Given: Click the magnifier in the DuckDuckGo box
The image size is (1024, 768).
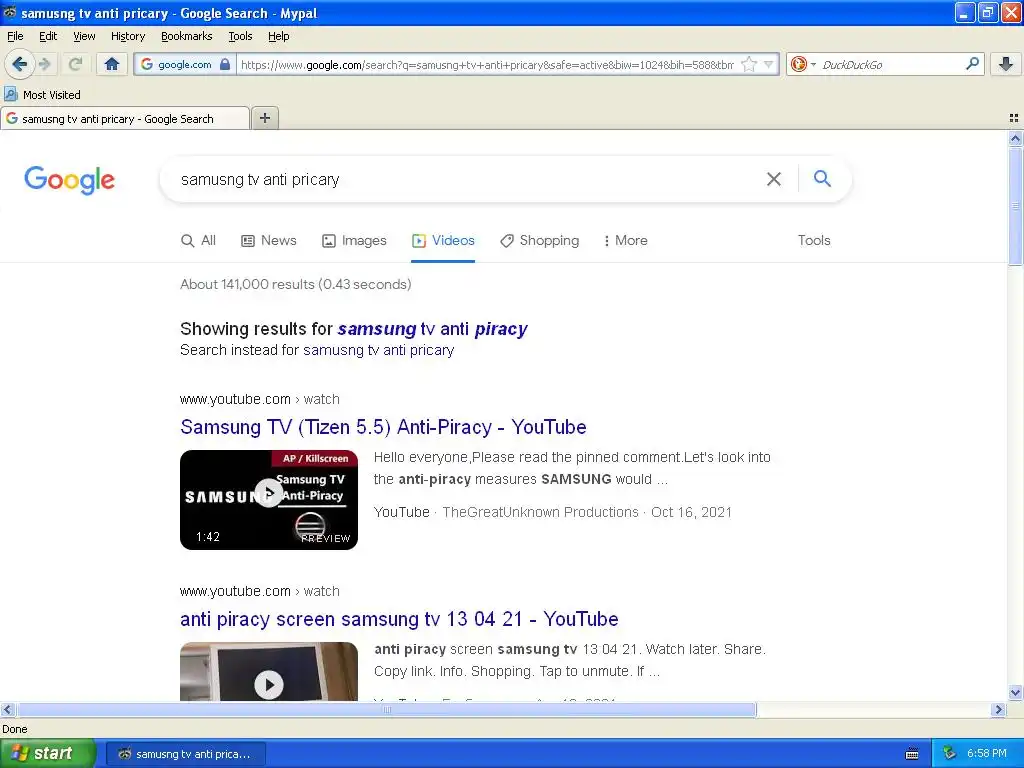Looking at the screenshot, I should coord(972,63).
